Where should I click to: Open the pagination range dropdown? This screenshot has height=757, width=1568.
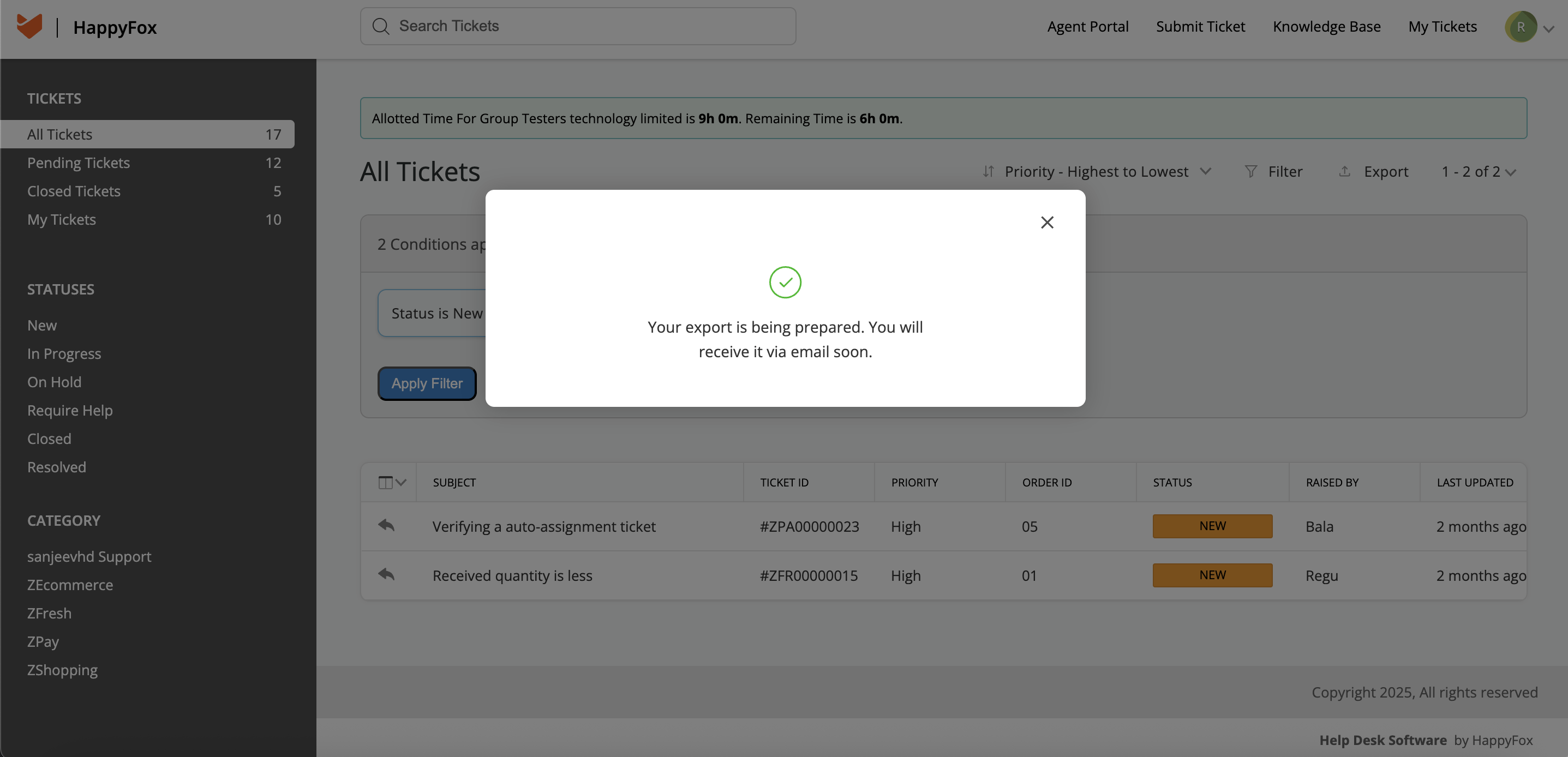(1479, 172)
